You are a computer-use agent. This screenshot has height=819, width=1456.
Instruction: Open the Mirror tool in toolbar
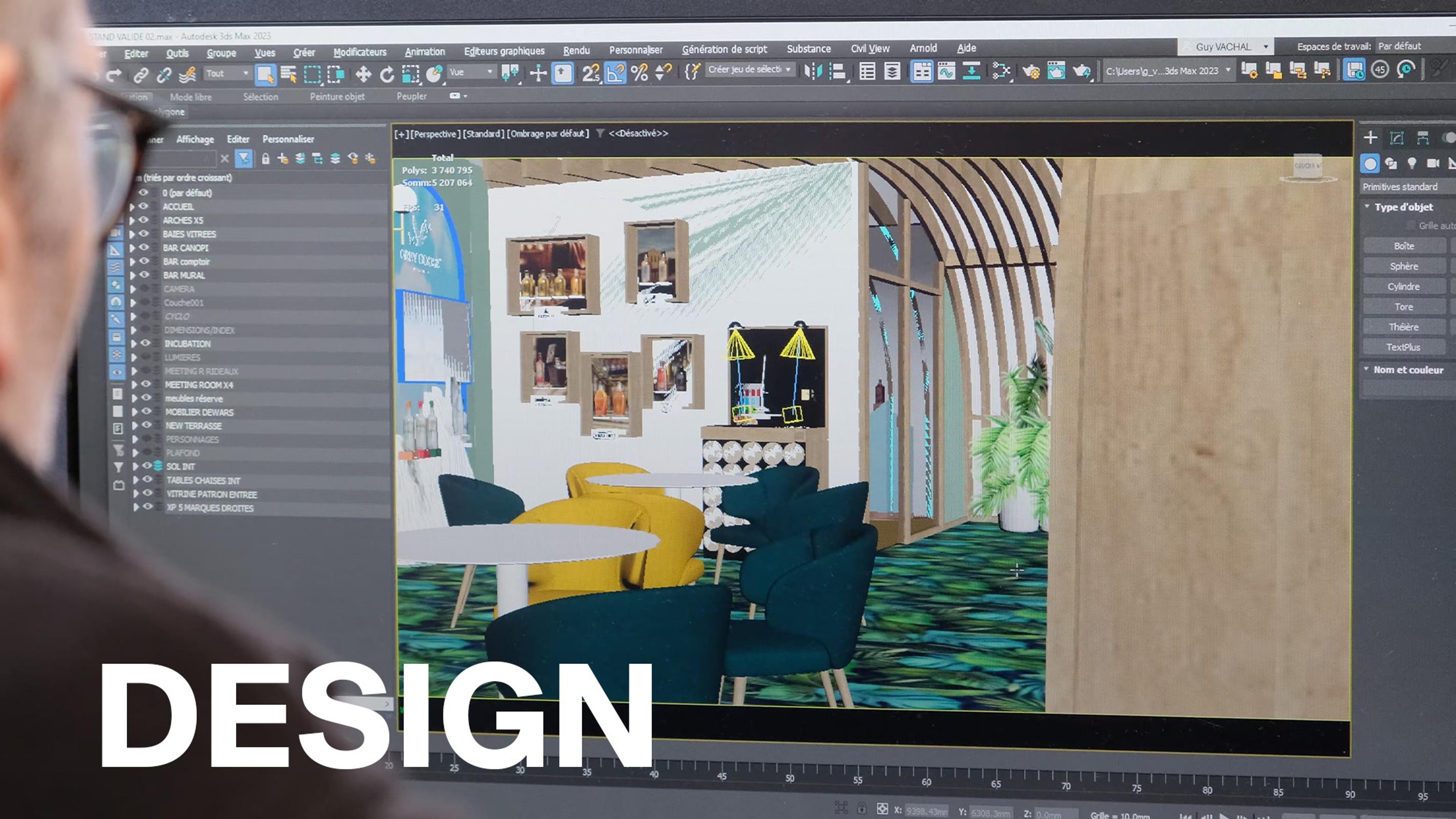pyautogui.click(x=813, y=71)
